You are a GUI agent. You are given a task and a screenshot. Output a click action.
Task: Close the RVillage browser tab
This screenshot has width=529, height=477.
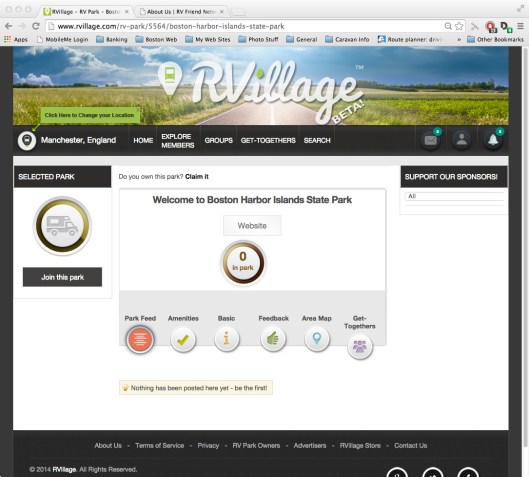(127, 12)
